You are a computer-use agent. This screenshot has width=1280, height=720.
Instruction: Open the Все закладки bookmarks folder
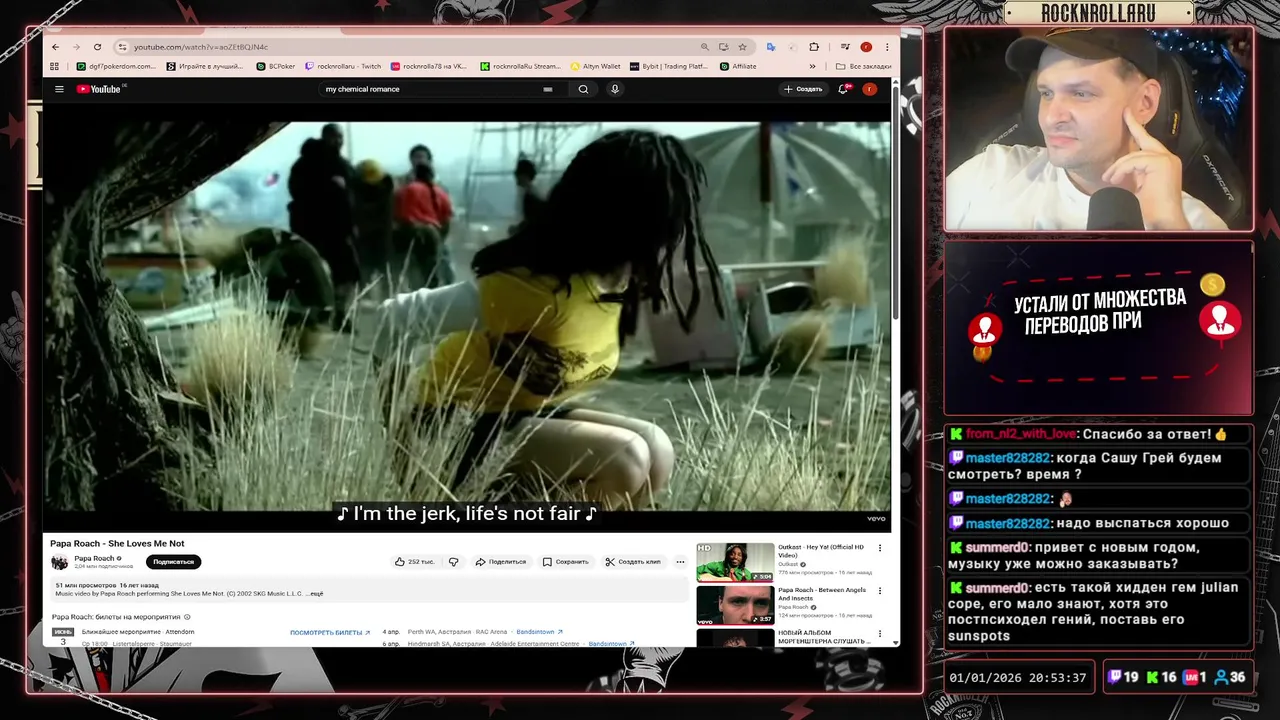(x=864, y=66)
